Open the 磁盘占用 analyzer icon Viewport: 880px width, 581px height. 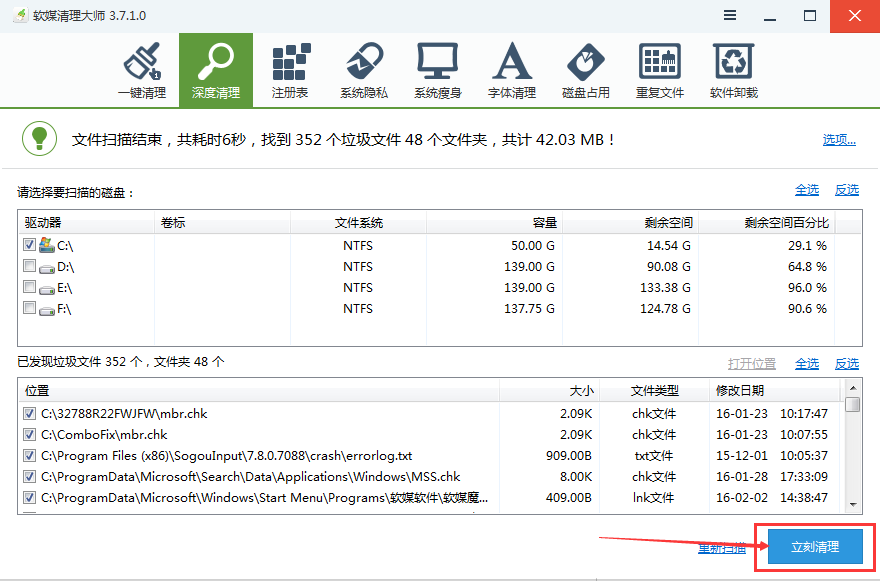click(x=586, y=68)
